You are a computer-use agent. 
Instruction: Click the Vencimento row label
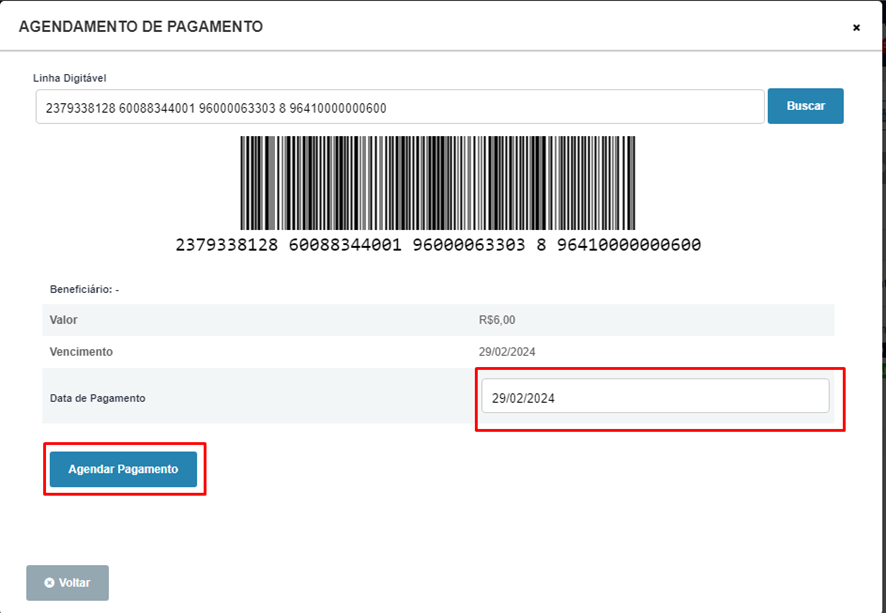[x=81, y=351]
